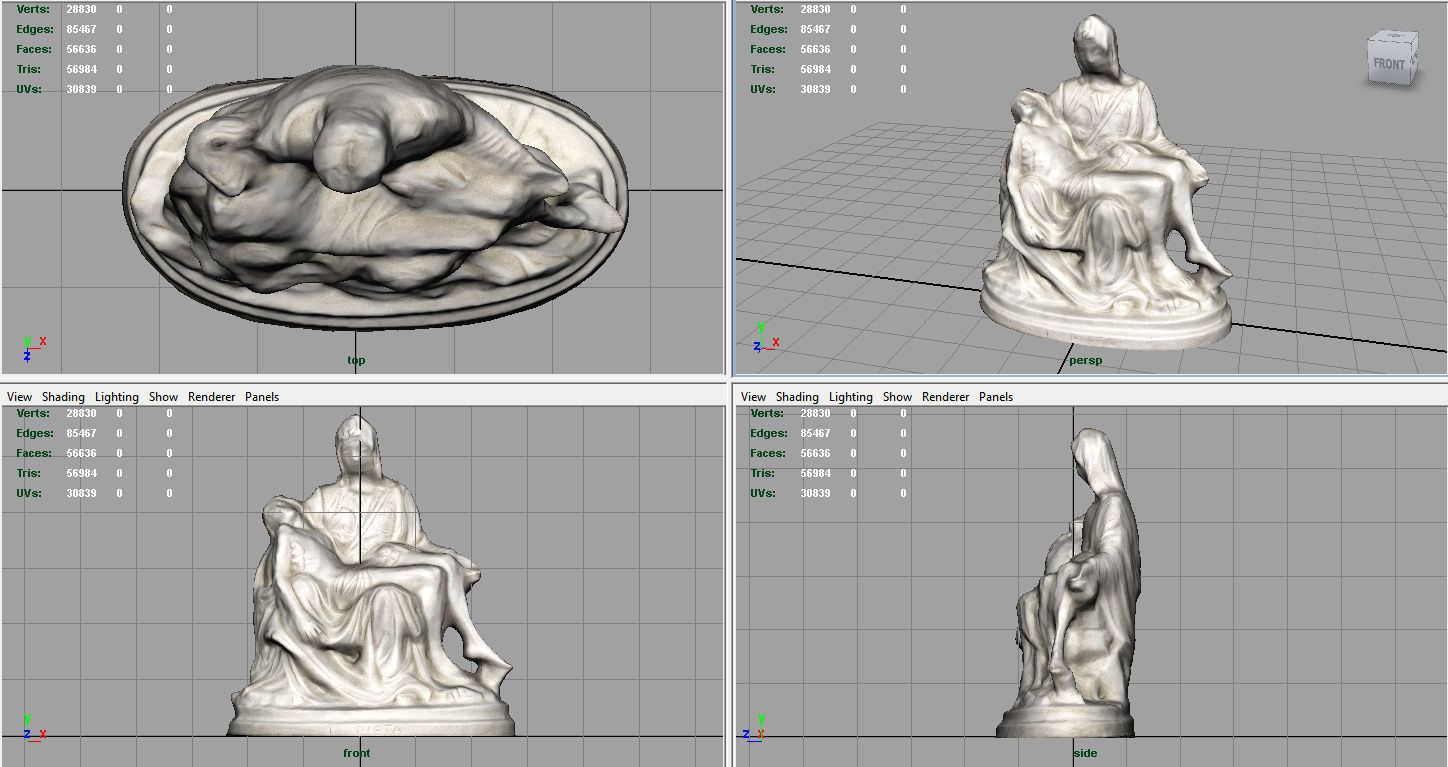Click "Edges:" label in the top view HUD

(33, 29)
